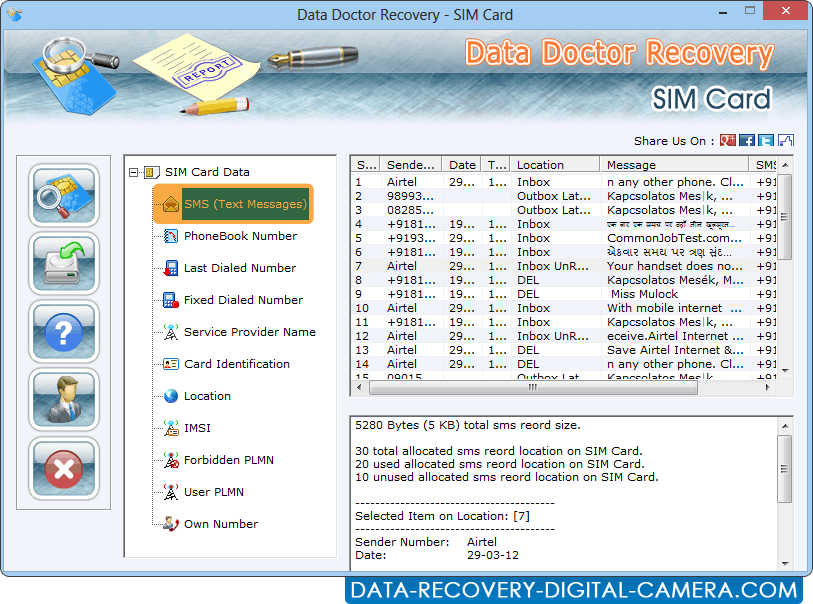Image resolution: width=813 pixels, height=604 pixels.
Task: Open Card Identification tree item
Action: [236, 364]
